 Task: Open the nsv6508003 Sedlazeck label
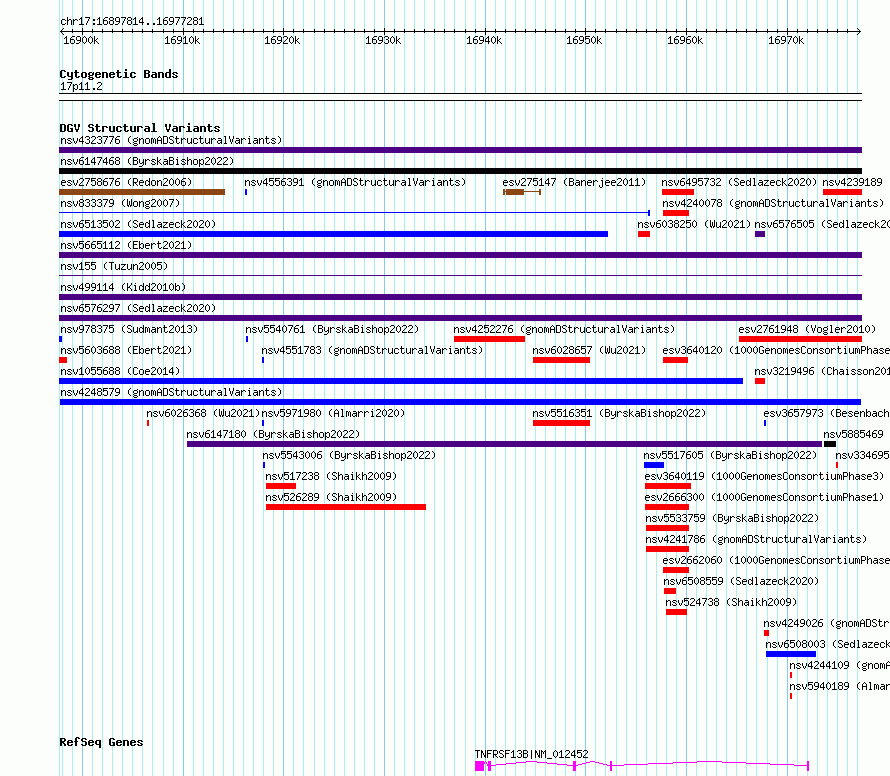point(828,644)
